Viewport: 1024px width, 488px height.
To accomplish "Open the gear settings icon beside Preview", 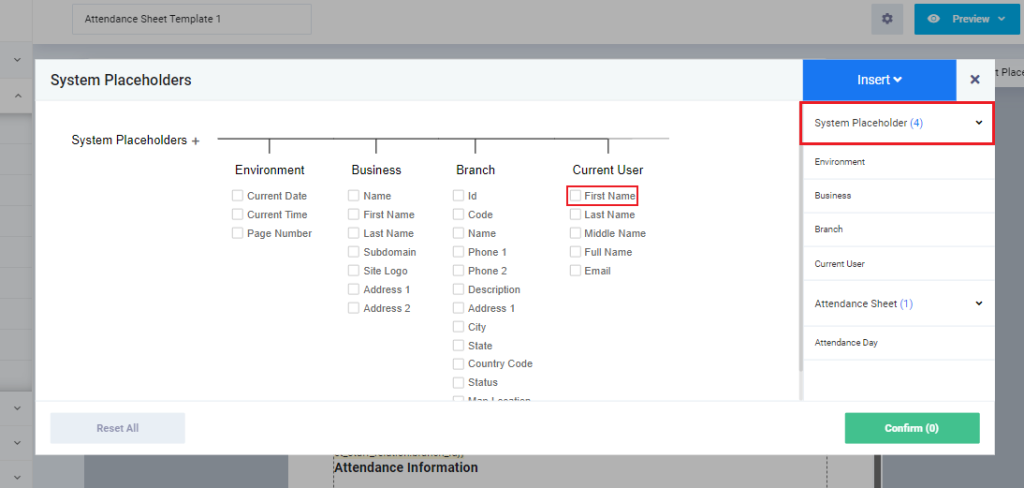I will pos(887,19).
